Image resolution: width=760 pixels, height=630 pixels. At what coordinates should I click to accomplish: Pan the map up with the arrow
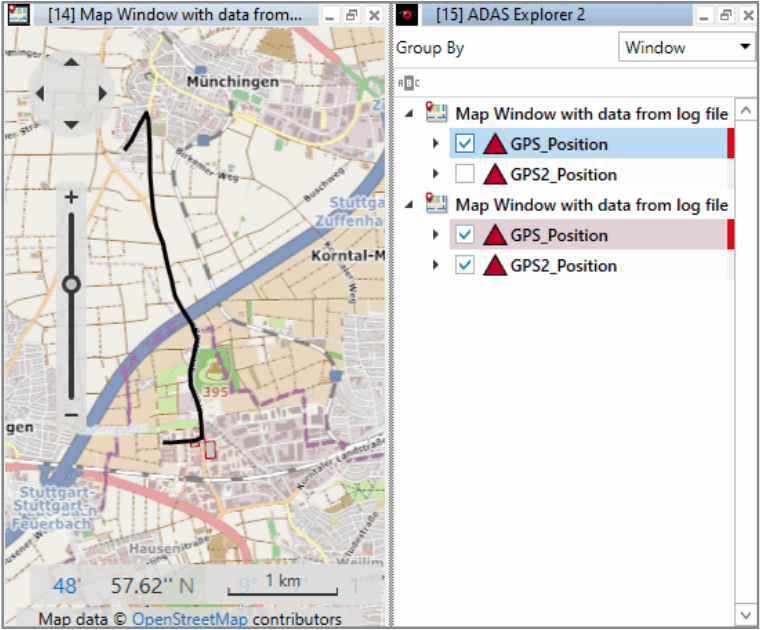pyautogui.click(x=71, y=62)
